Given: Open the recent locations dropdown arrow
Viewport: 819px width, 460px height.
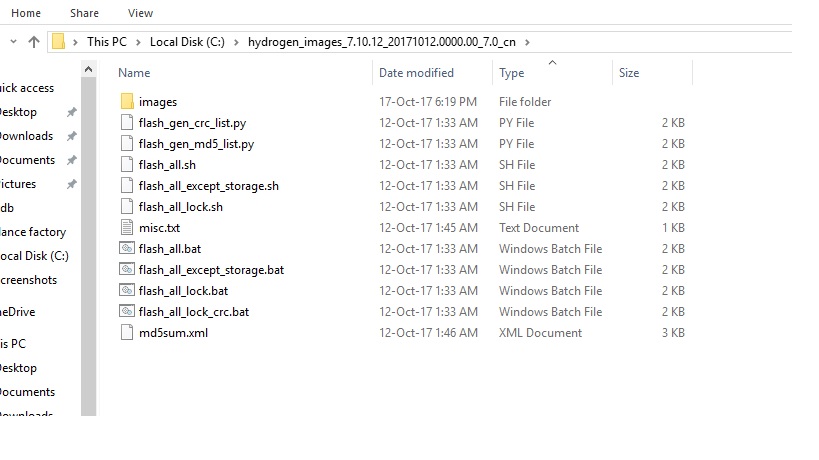Looking at the screenshot, I should click(x=14, y=41).
